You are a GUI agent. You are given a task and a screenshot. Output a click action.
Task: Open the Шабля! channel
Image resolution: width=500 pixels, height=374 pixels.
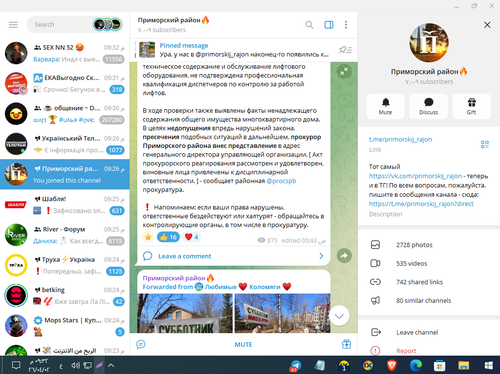65,205
